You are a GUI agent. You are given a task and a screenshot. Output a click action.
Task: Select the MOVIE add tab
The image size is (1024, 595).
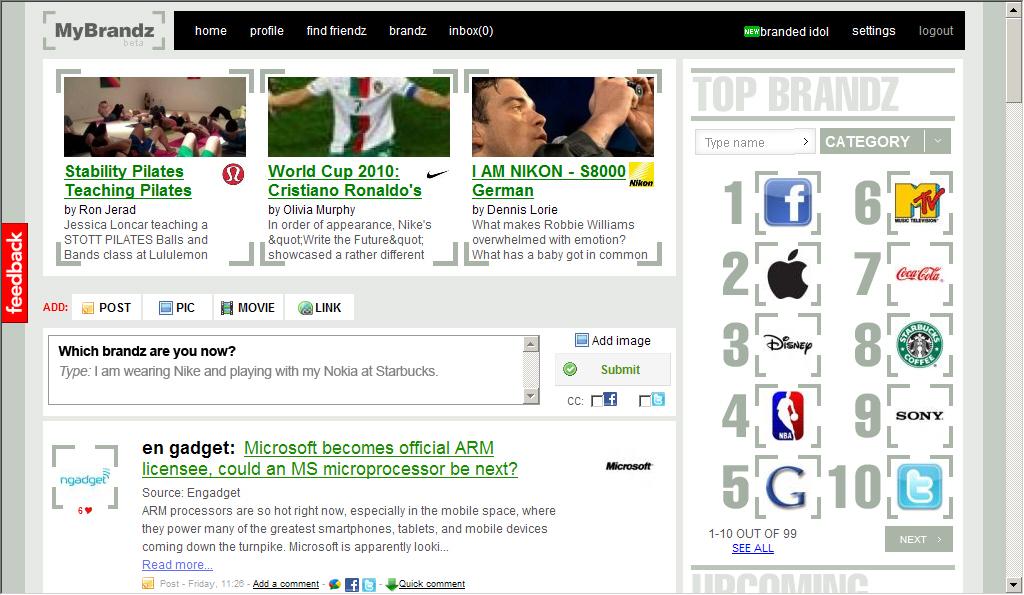click(248, 308)
